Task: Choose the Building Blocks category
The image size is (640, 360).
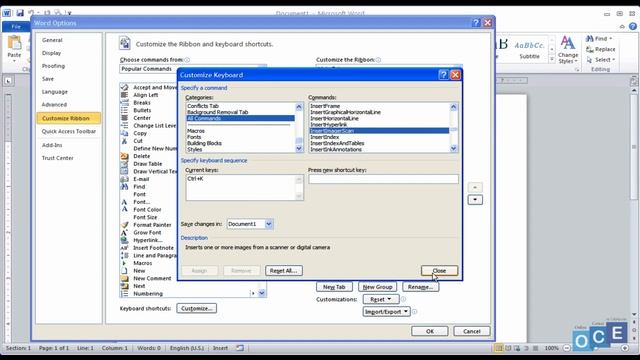Action: 204,143
